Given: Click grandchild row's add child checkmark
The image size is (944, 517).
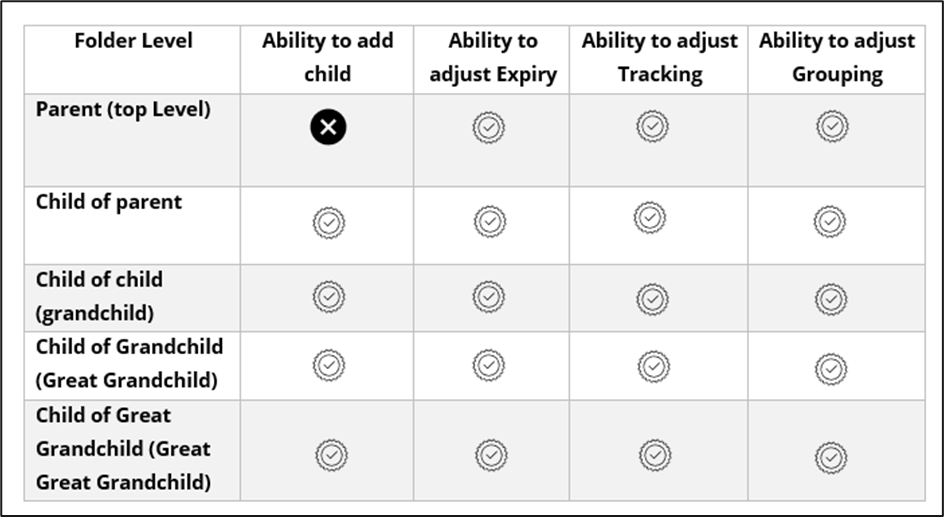Looking at the screenshot, I should click(x=329, y=297).
